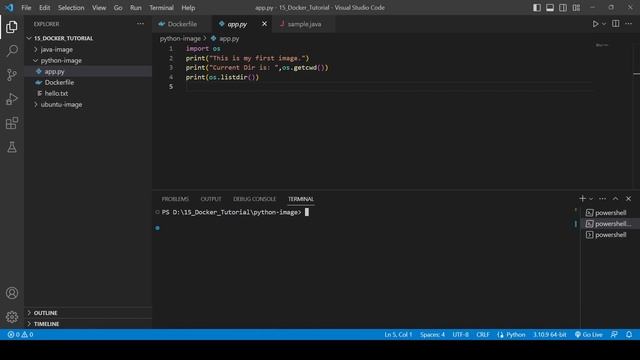Open the File menu
Image resolution: width=640 pixels, height=360 pixels.
[26, 8]
